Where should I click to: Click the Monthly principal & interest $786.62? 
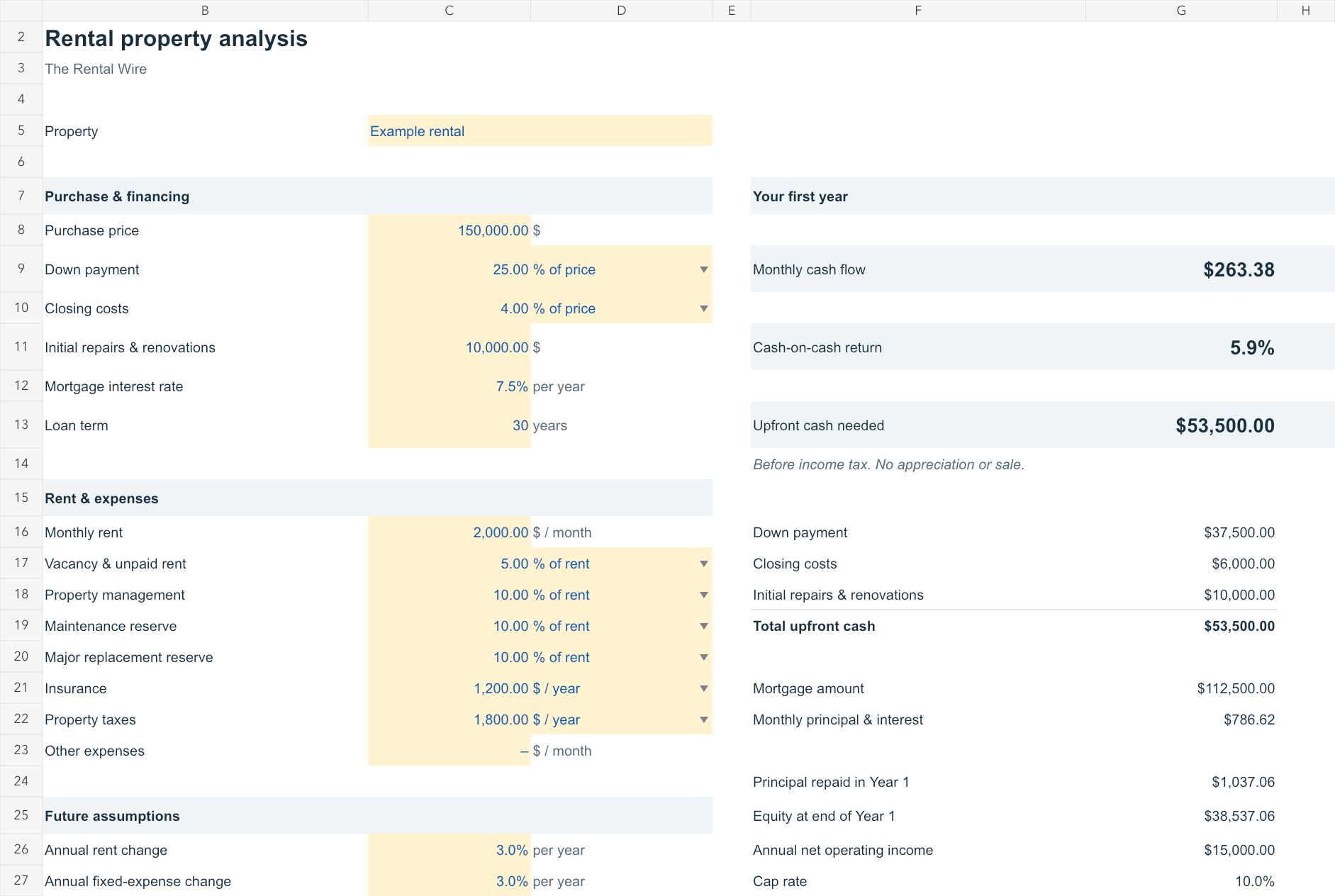(x=1249, y=719)
